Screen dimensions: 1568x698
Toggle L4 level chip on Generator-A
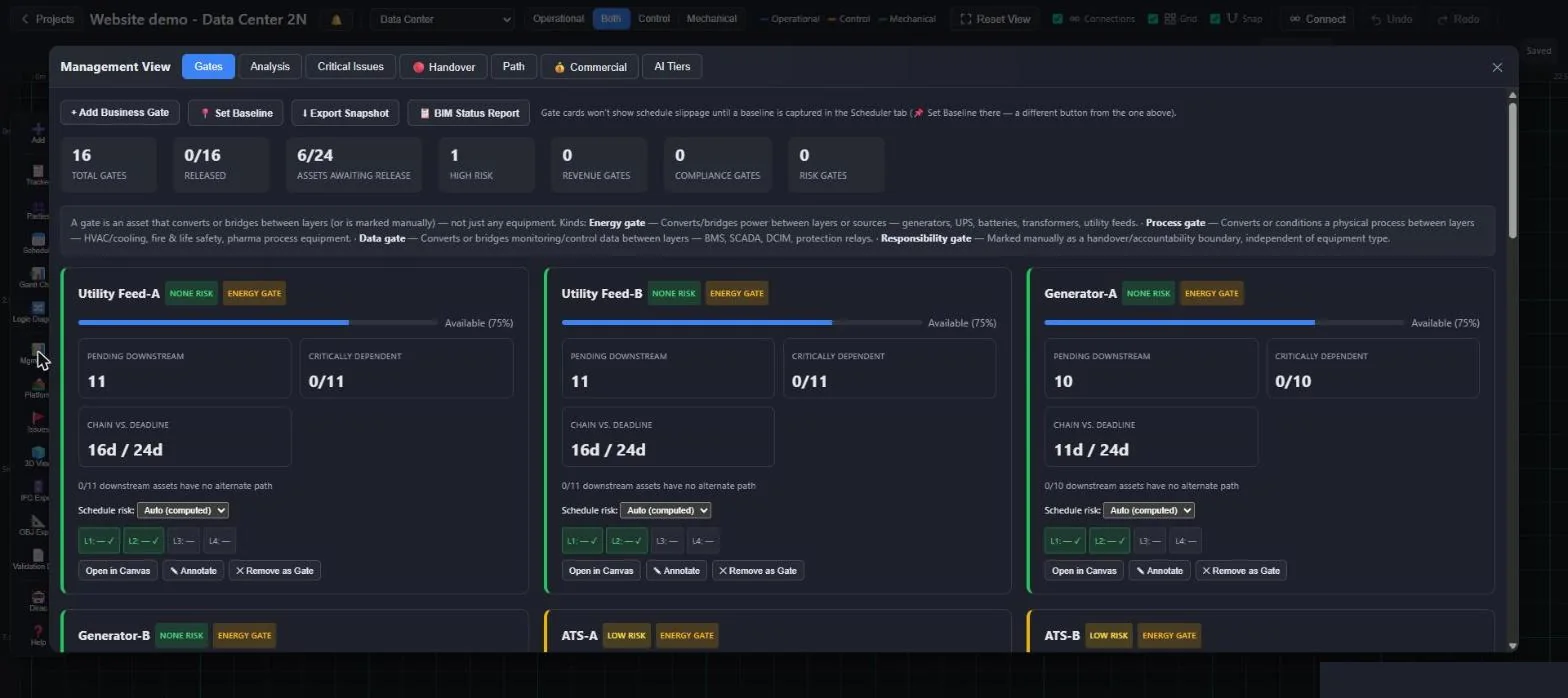click(x=1184, y=541)
